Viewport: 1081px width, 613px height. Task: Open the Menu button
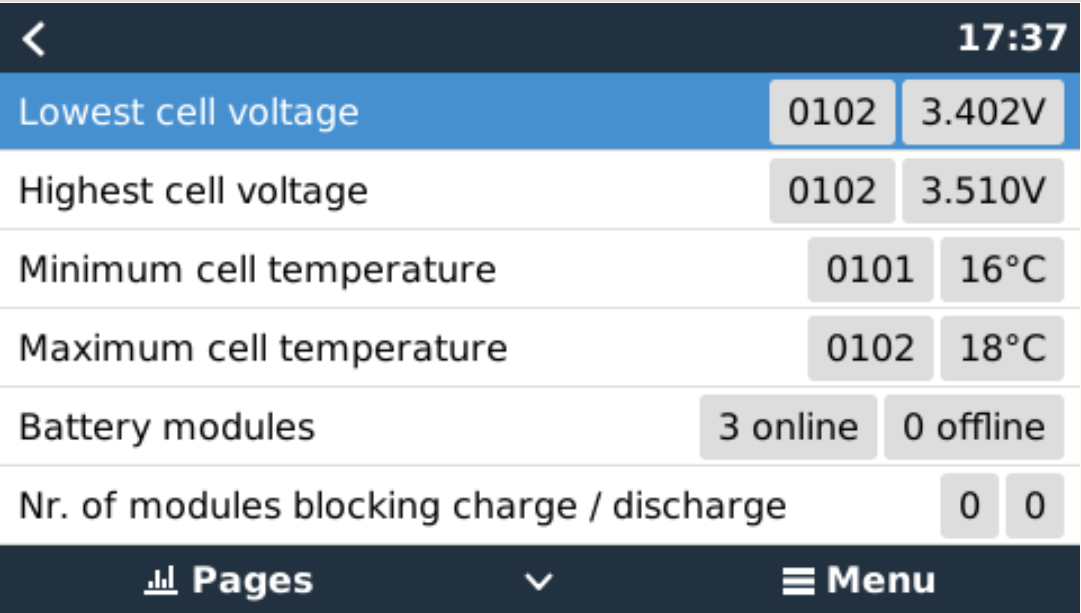[858, 580]
